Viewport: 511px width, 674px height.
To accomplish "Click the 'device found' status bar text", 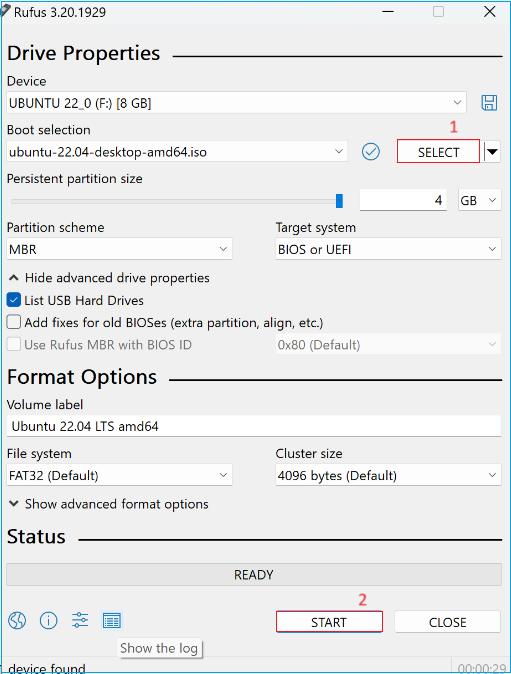I will tap(46, 668).
